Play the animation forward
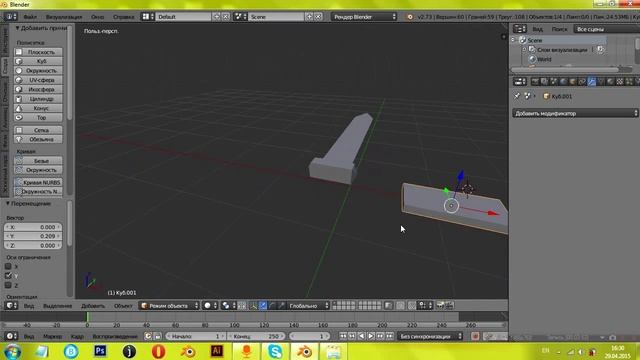Screen dimensions: 640x360 (371, 336)
